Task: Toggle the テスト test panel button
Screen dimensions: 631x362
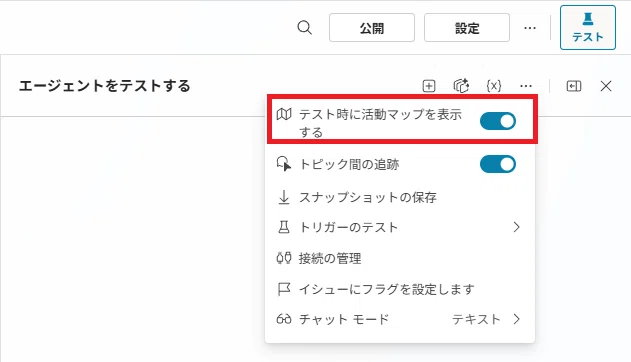Action: [588, 27]
